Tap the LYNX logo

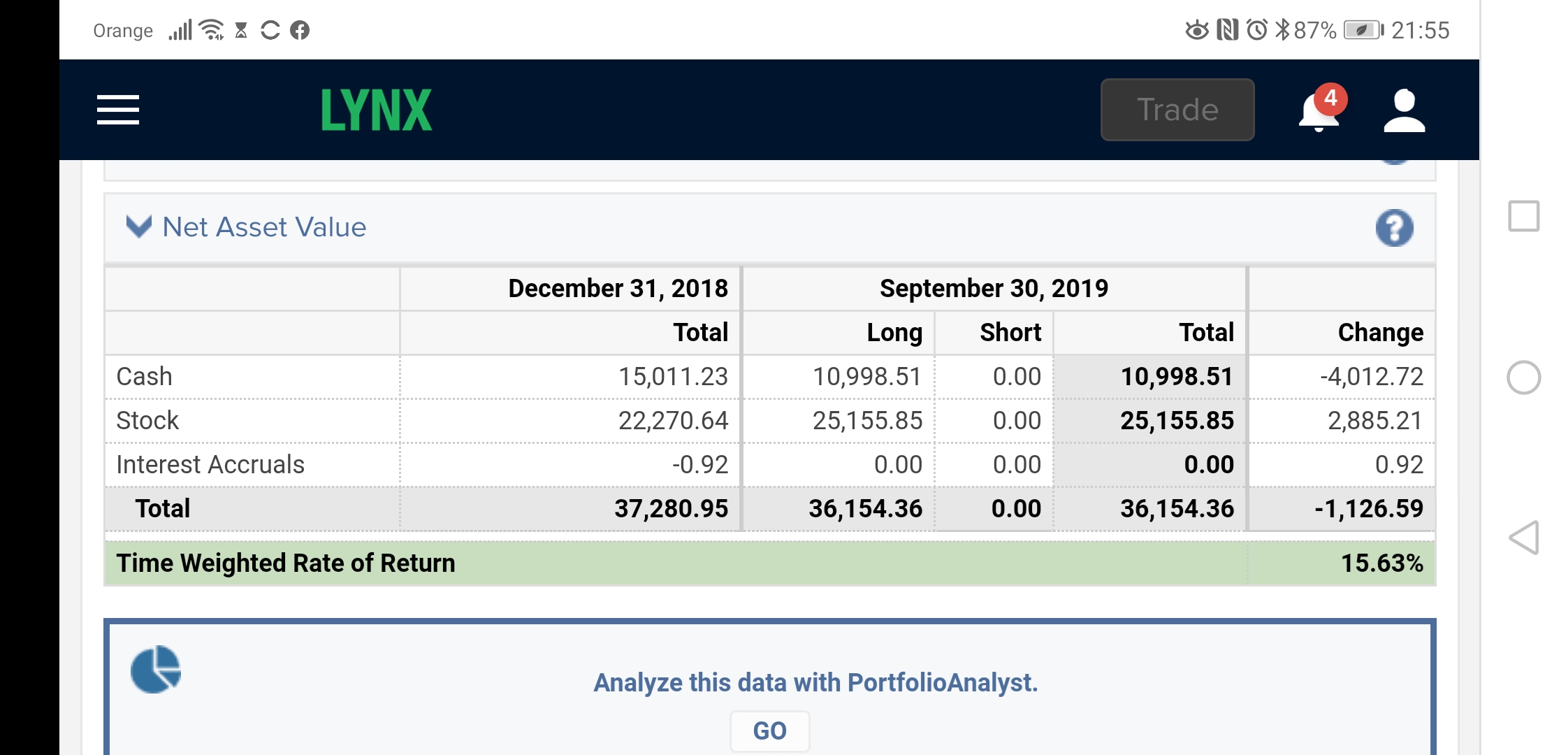tap(376, 110)
